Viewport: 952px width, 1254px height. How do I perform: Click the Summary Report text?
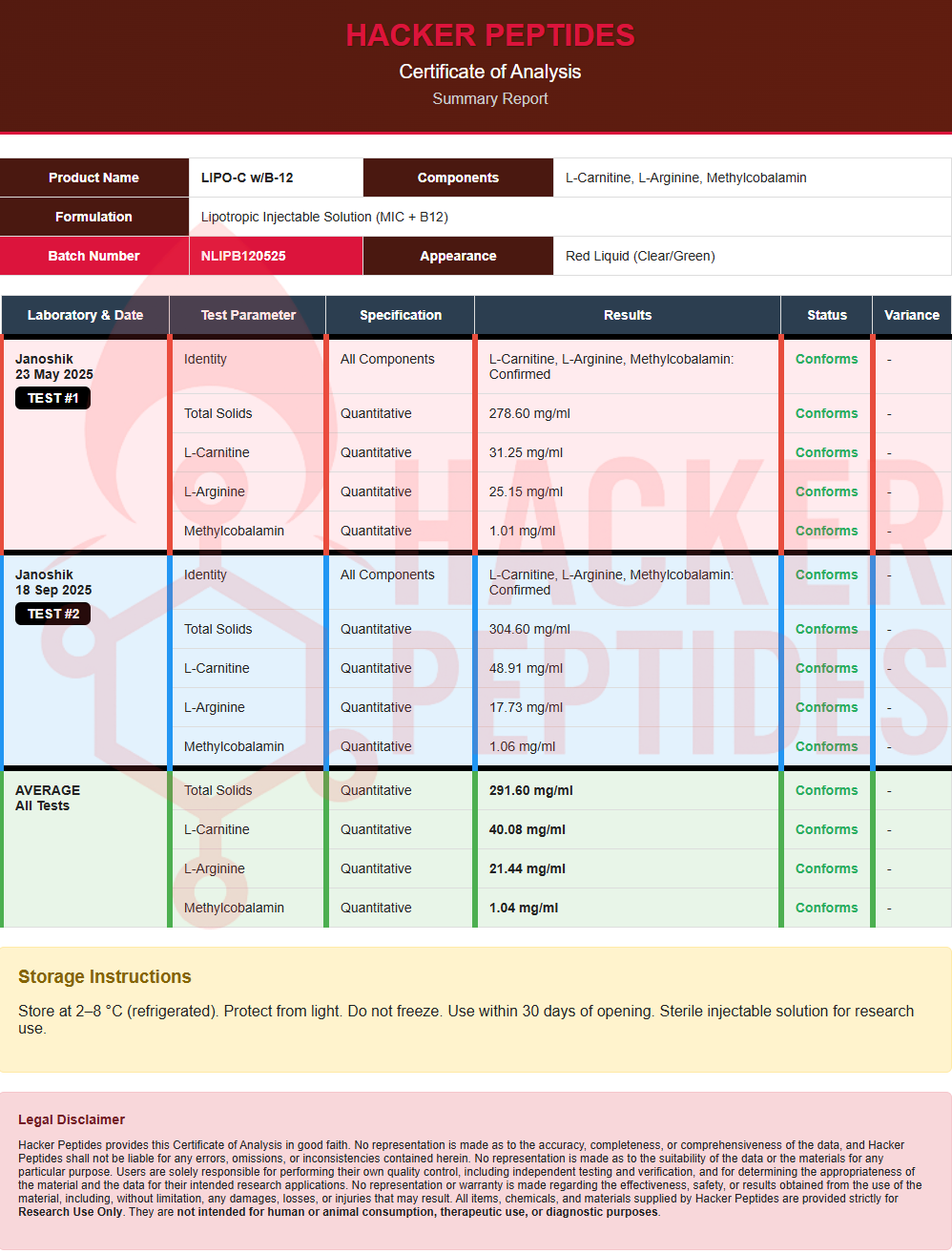(x=489, y=98)
